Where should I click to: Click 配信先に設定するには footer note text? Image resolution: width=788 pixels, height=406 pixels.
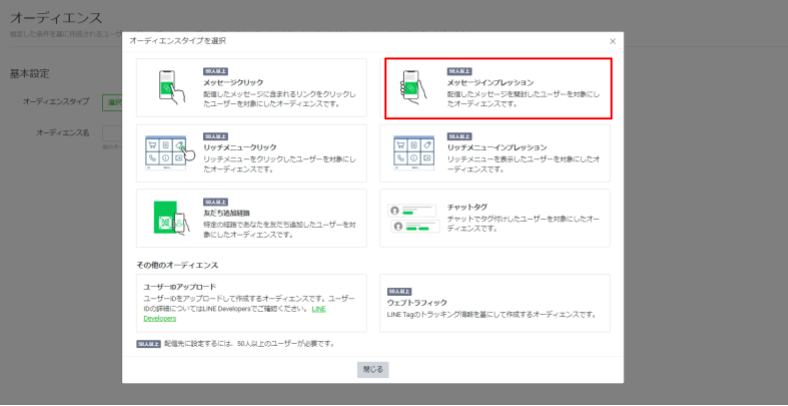tap(249, 344)
